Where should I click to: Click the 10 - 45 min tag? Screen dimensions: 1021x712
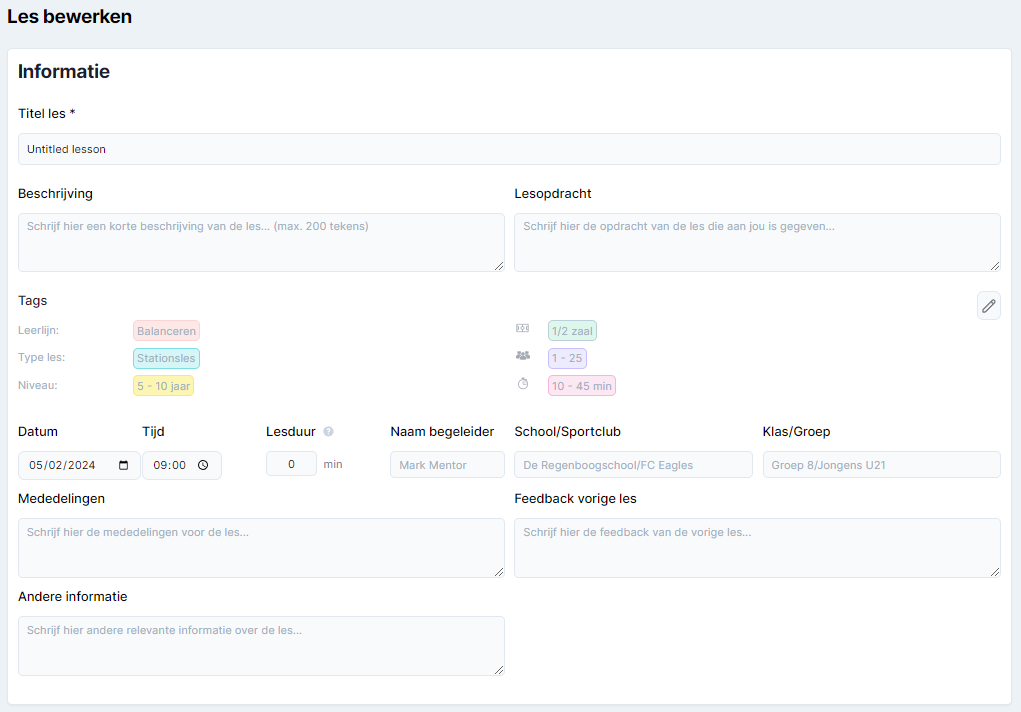click(581, 386)
